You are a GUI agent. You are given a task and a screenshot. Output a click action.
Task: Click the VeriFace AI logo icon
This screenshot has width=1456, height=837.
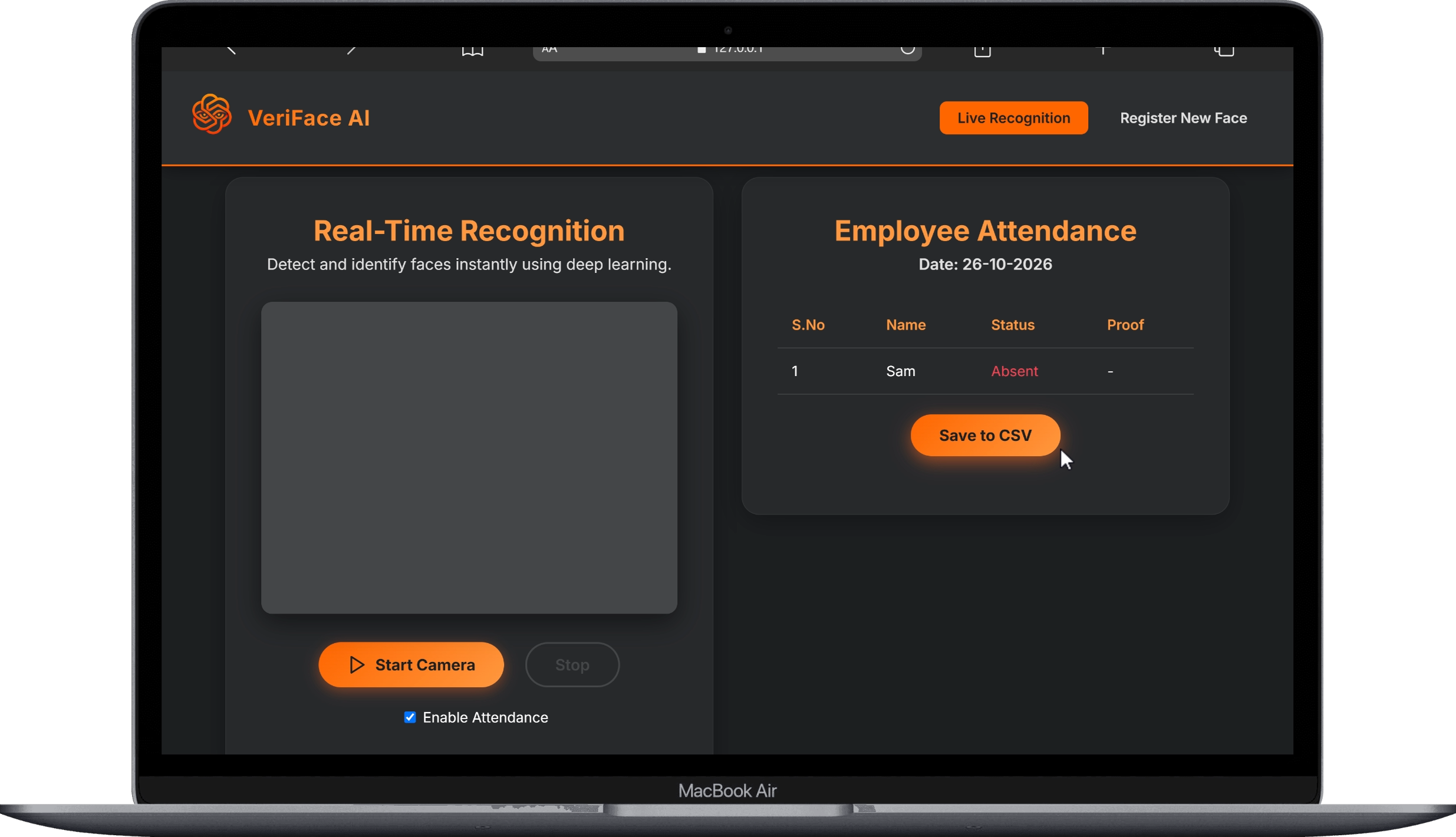pos(212,114)
